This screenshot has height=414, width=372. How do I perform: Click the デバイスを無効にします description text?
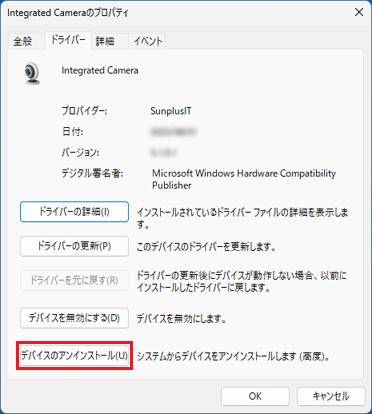tap(182, 319)
